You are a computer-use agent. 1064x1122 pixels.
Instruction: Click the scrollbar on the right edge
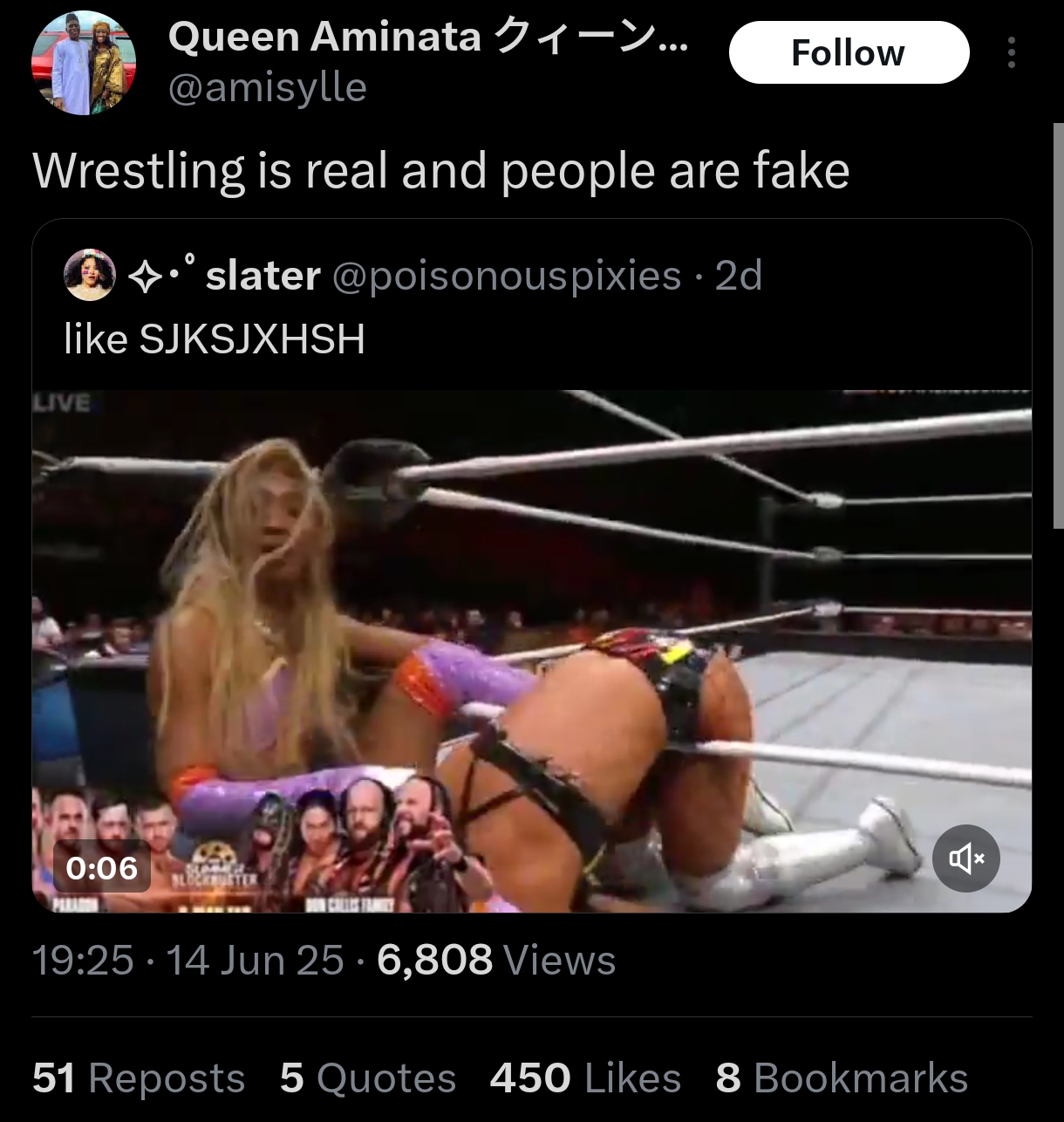click(1058, 325)
